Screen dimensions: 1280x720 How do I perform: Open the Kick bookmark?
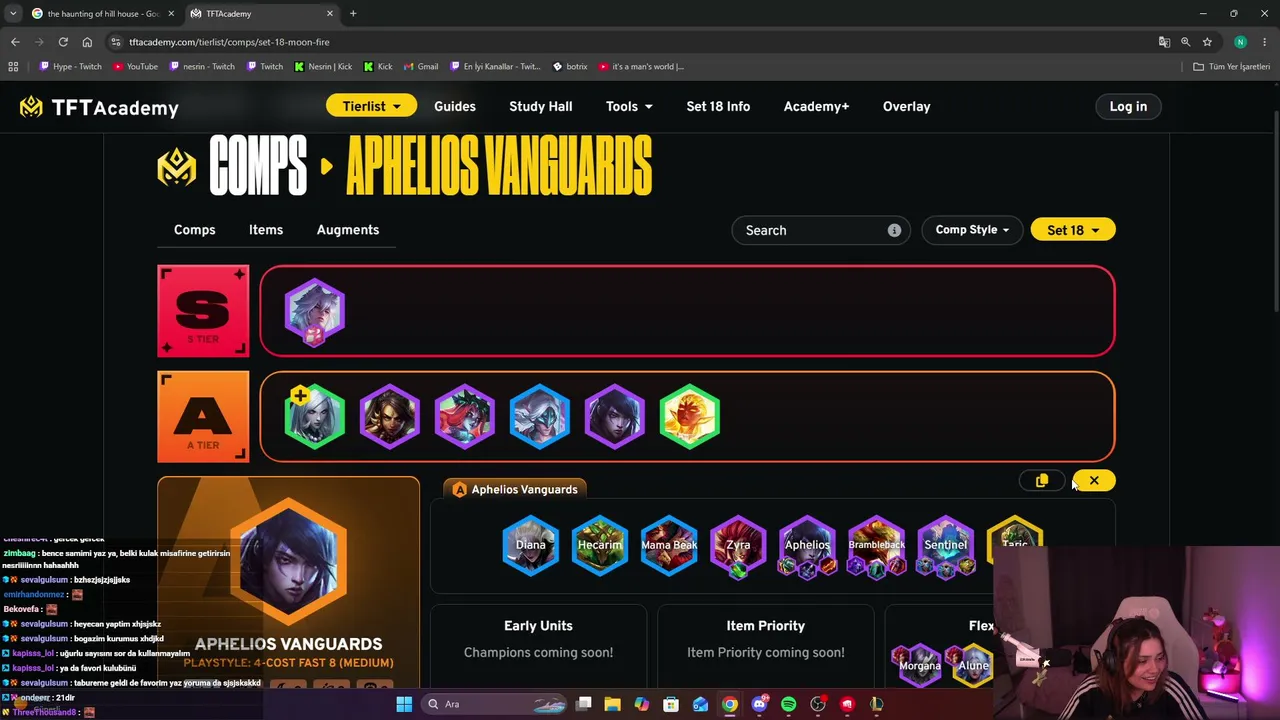tap(378, 67)
